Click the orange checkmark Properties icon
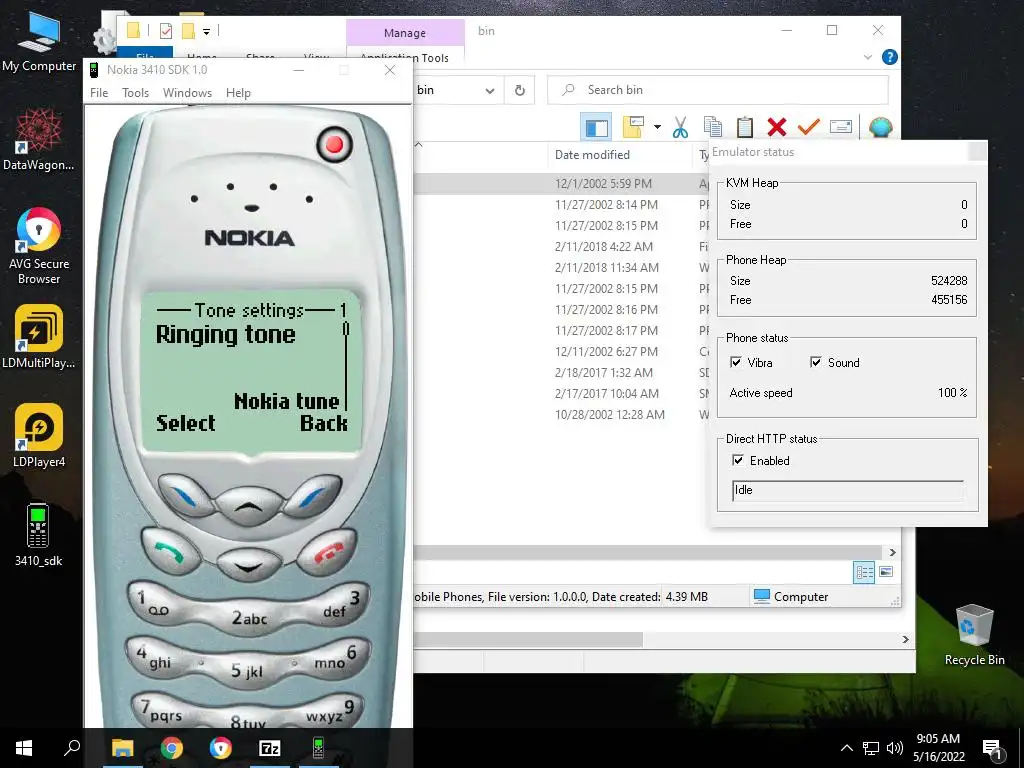This screenshot has height=768, width=1024. 808,126
